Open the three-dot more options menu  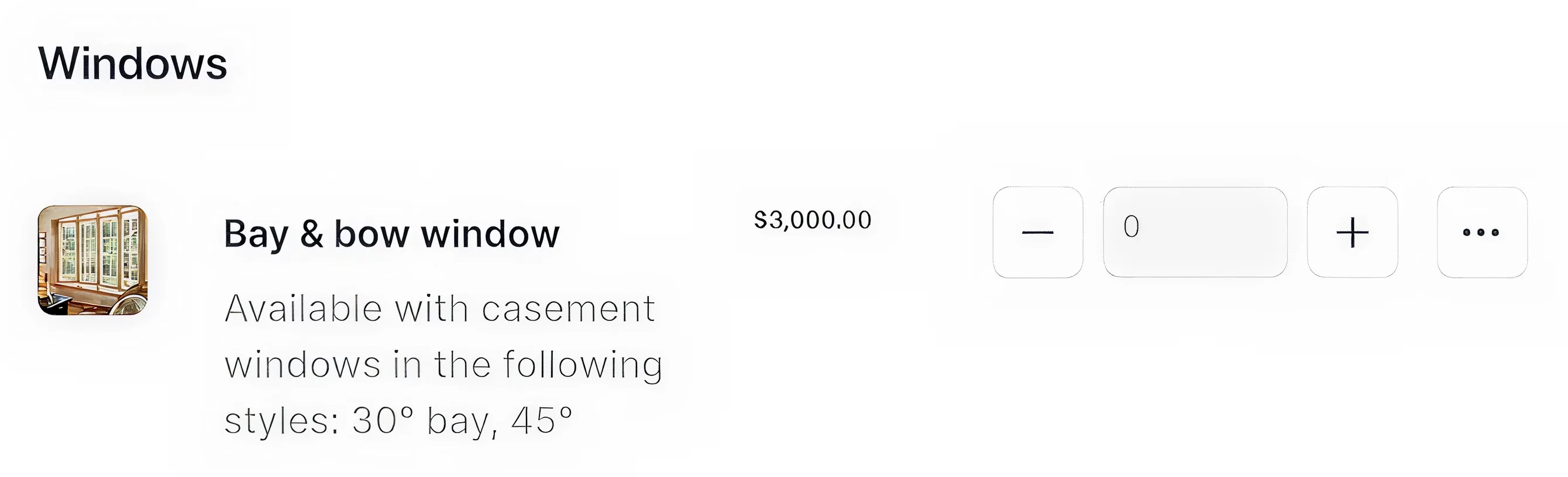click(1481, 233)
